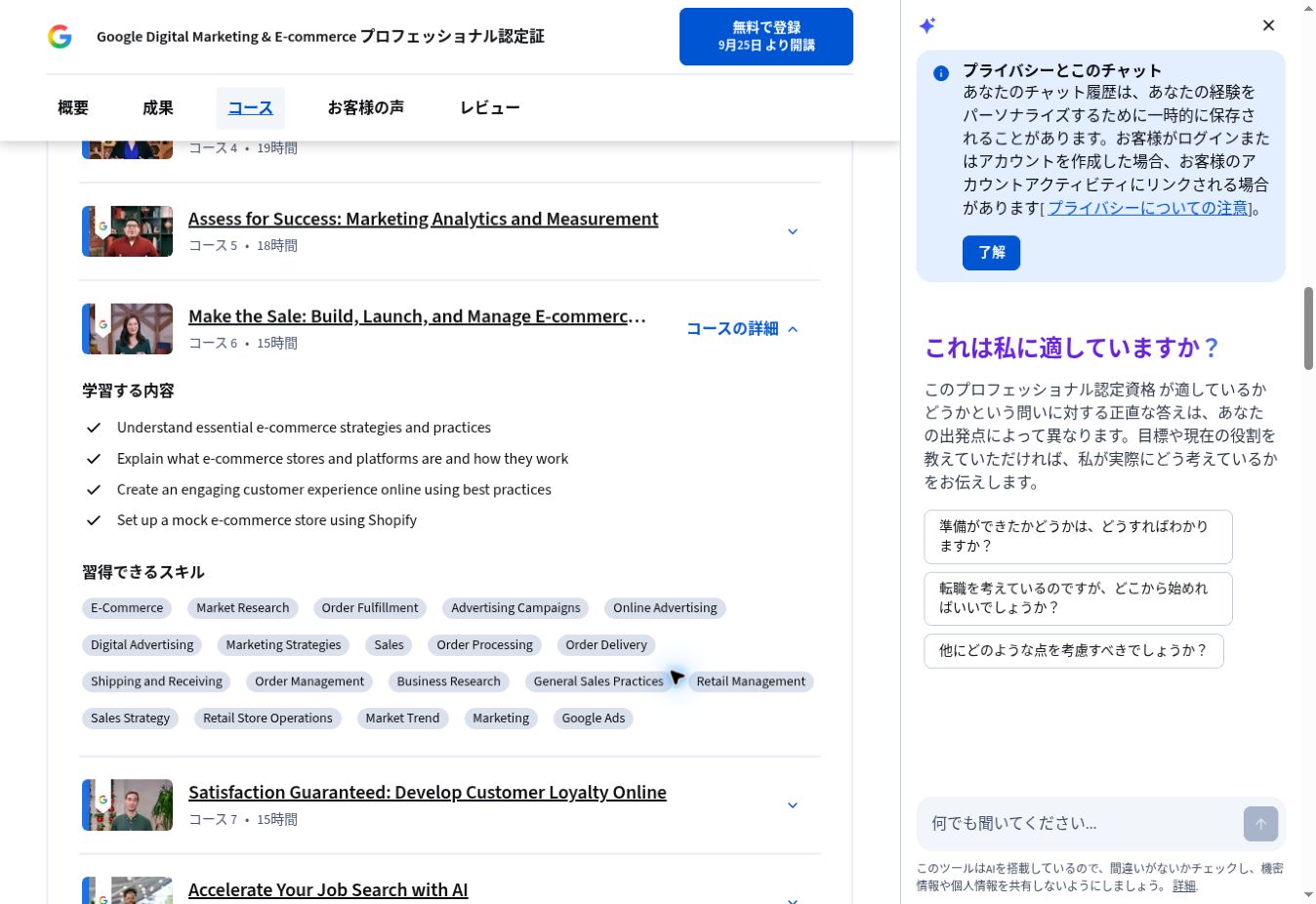
Task: Open Assess for Success course link
Action: (x=423, y=219)
